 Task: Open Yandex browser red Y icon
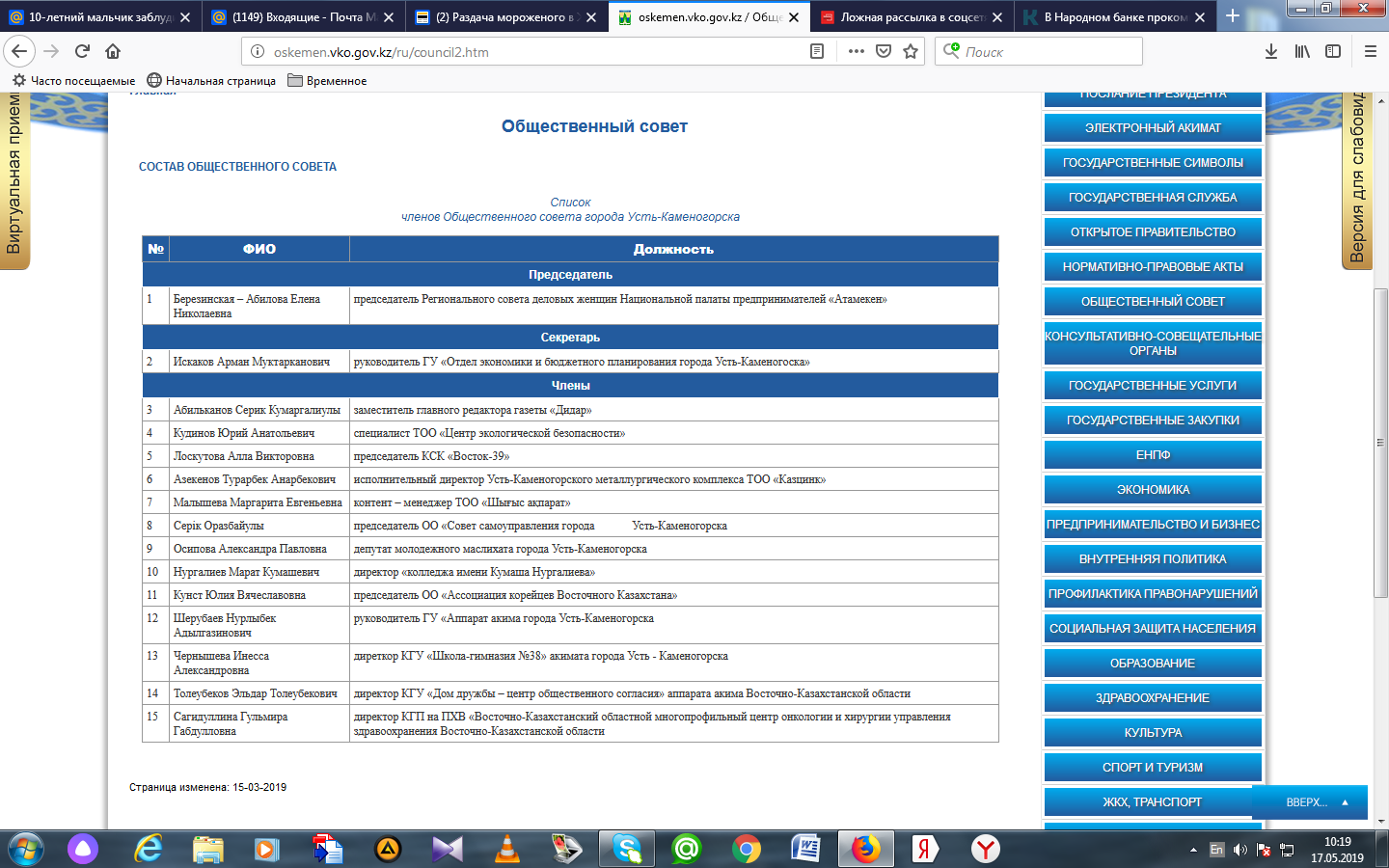986,849
